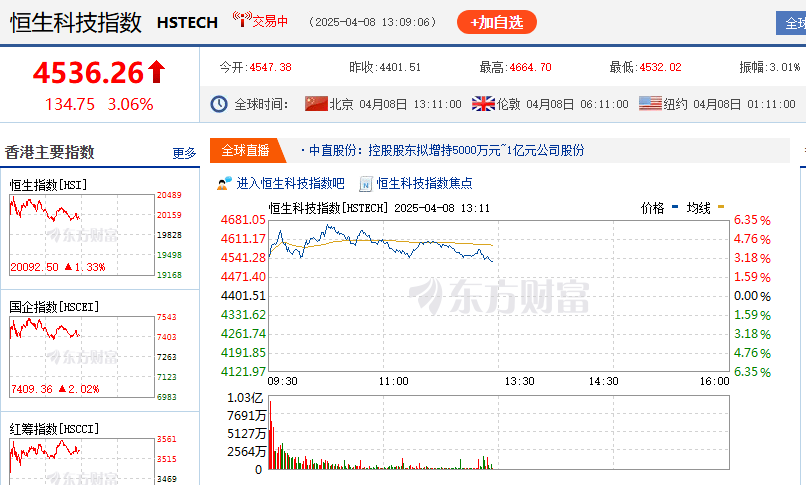Open the 全球直播 tab

245,151
